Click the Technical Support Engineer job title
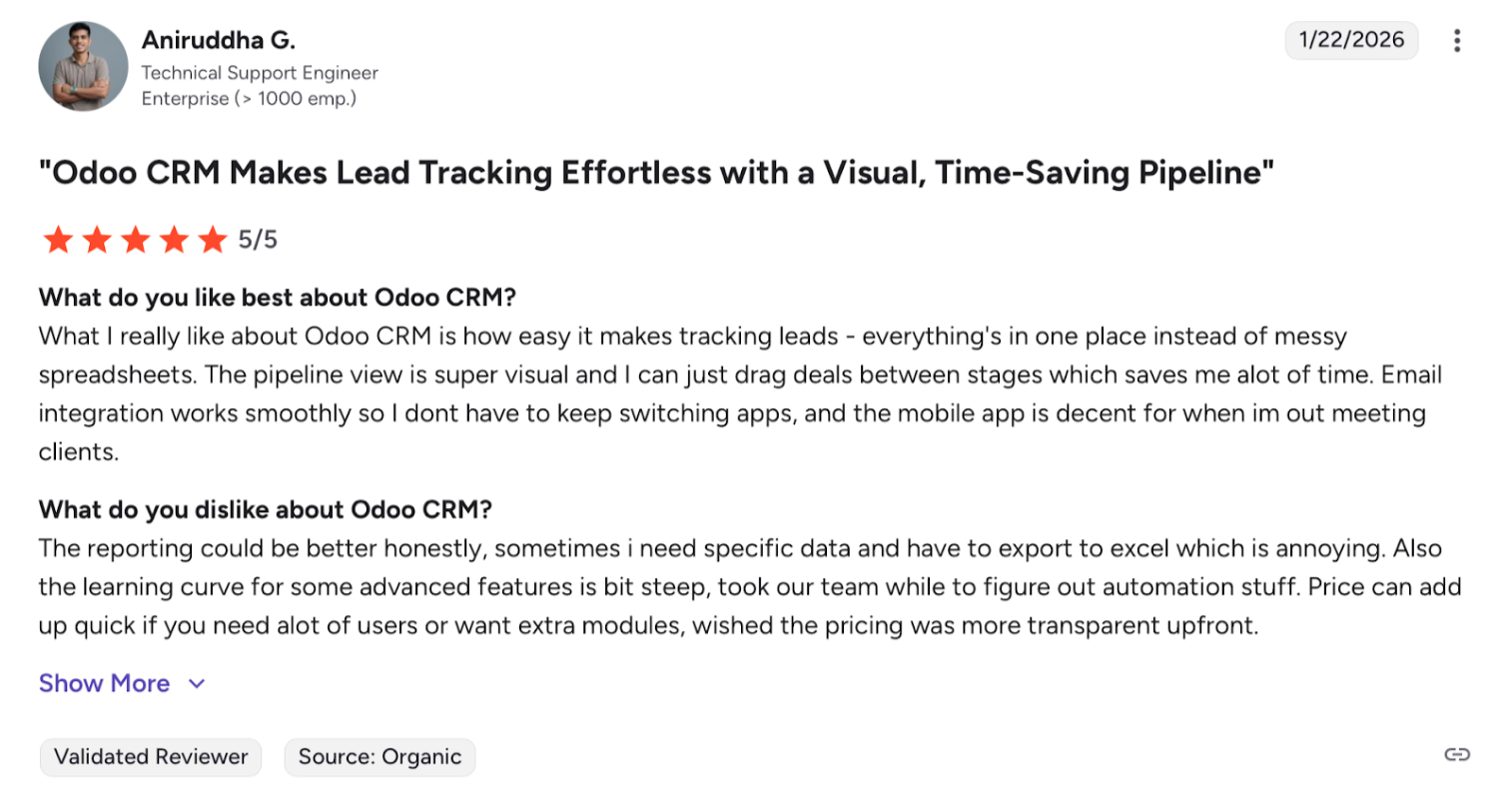 coord(260,73)
